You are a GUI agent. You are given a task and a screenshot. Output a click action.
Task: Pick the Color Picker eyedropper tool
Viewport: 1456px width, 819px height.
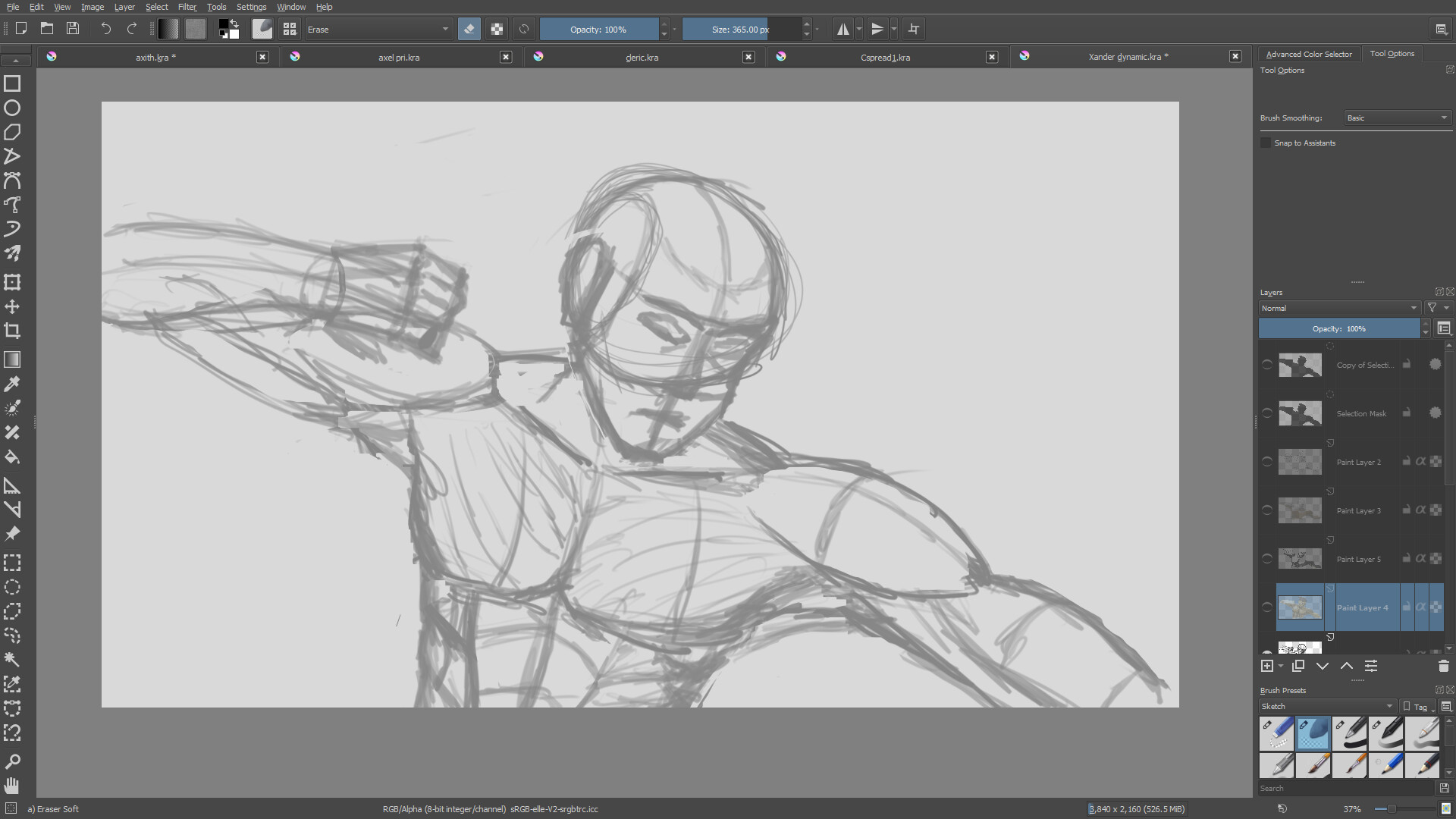(x=12, y=384)
